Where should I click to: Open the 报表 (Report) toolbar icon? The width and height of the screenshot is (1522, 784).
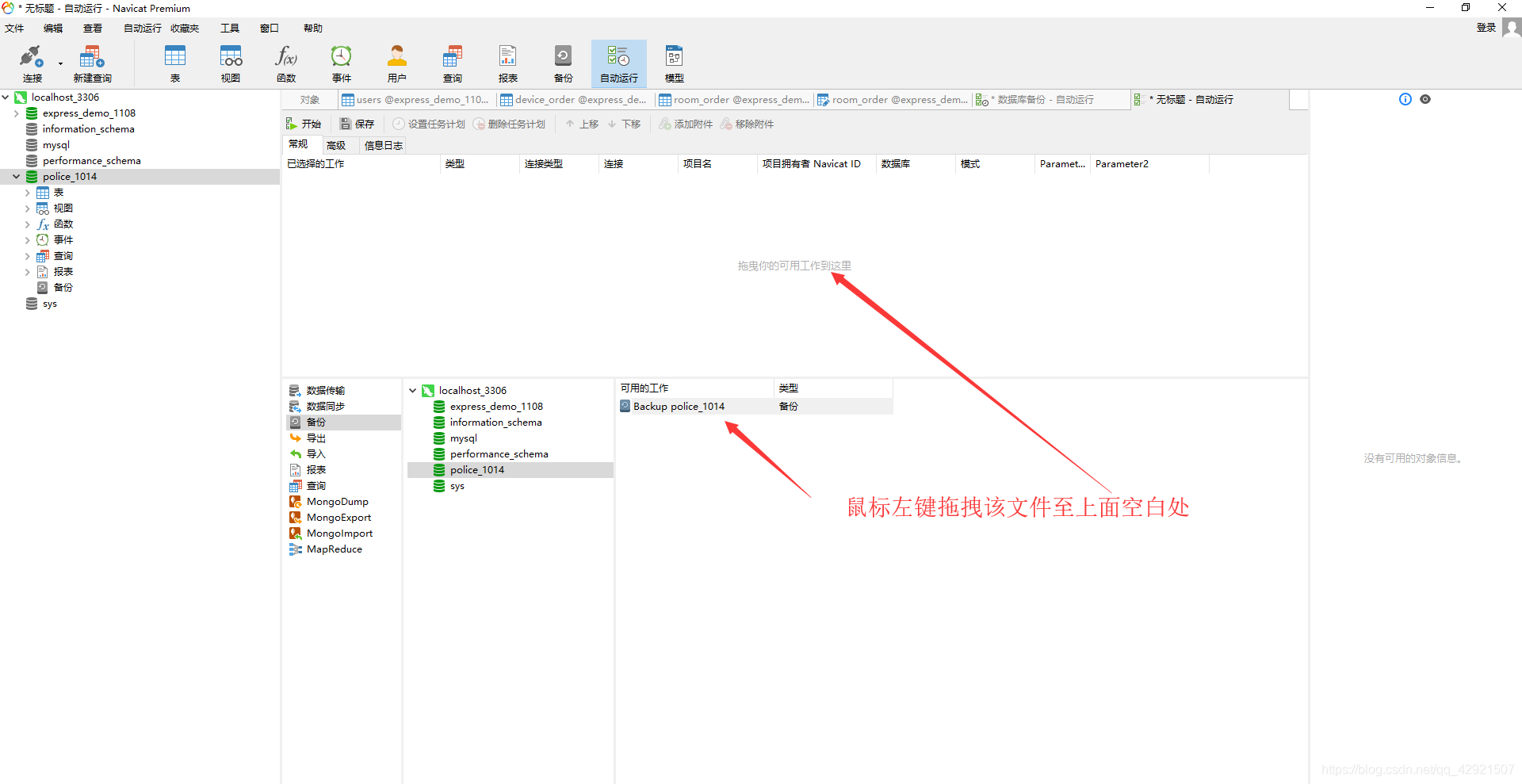pos(508,63)
